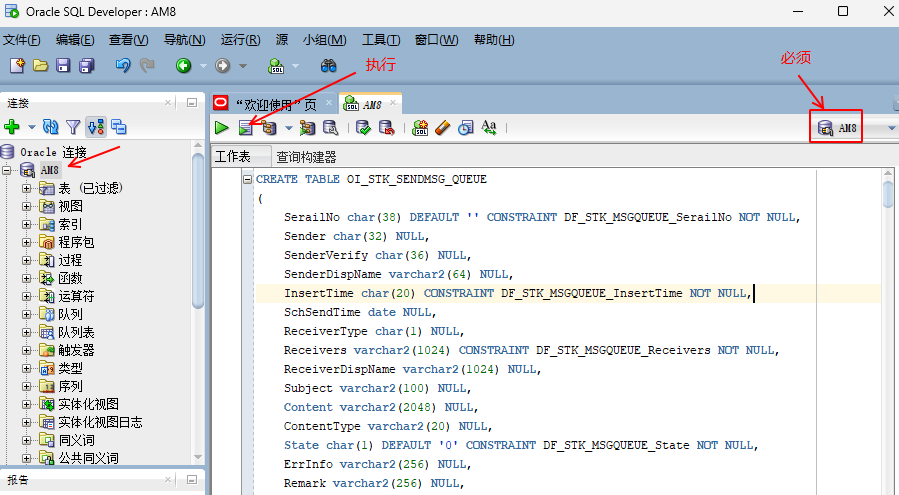Collapse the AM8 connection tree node
Viewport: 899px width, 495px height.
8,170
